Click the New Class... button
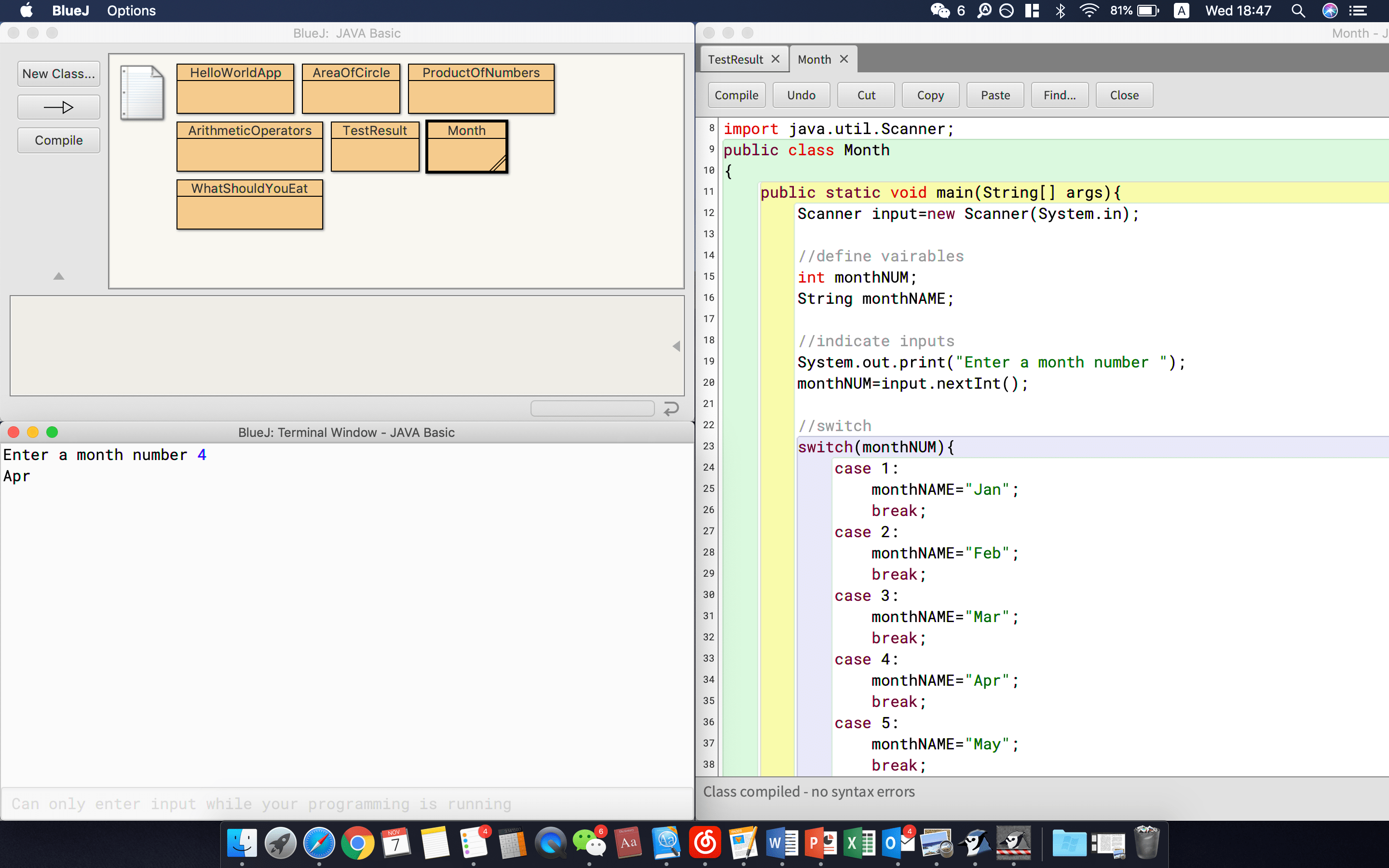The image size is (1389, 868). (58, 74)
